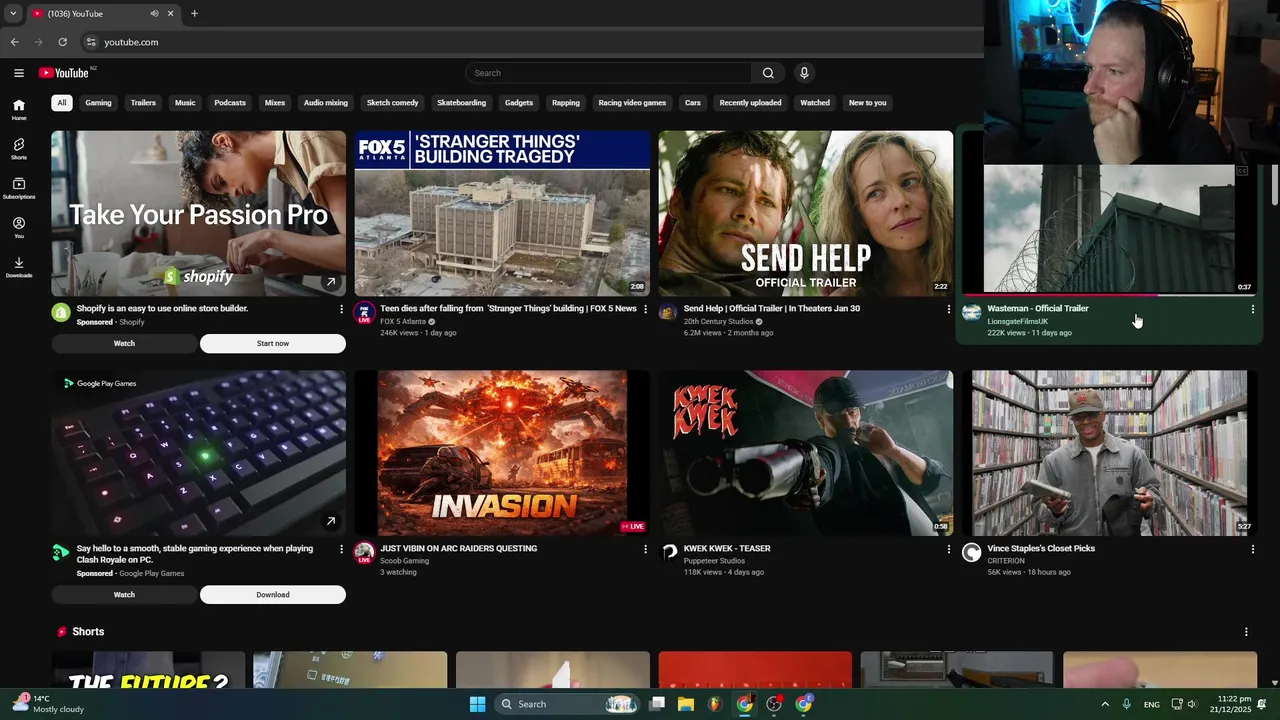
Task: Reload the page
Action: tap(62, 42)
